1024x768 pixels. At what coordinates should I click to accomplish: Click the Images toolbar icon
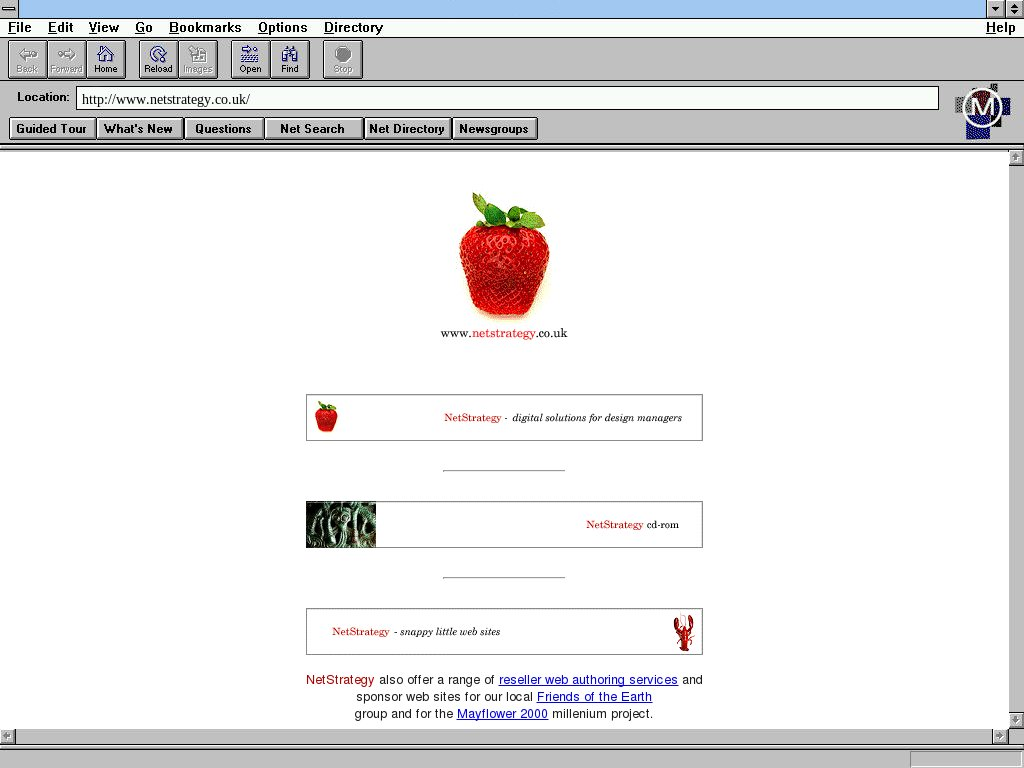198,59
